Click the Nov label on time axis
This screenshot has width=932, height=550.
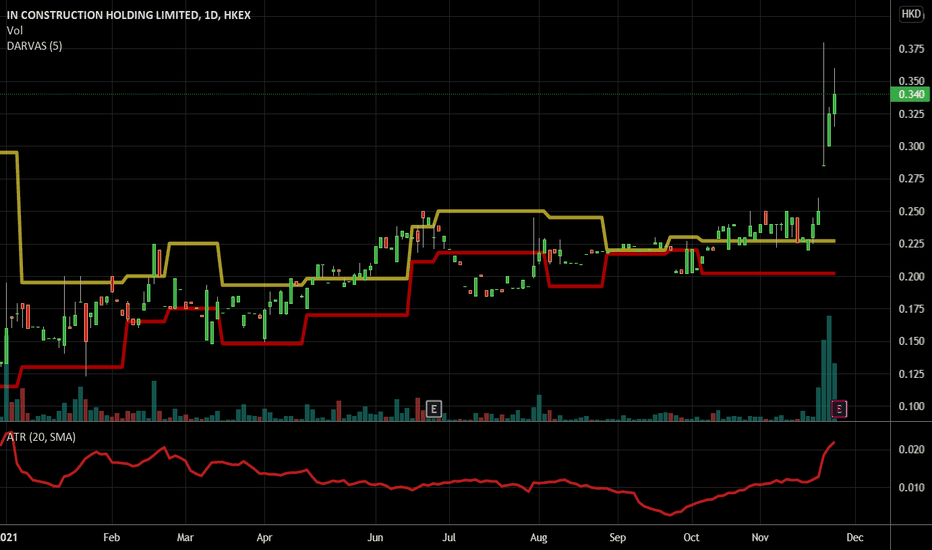pyautogui.click(x=760, y=538)
